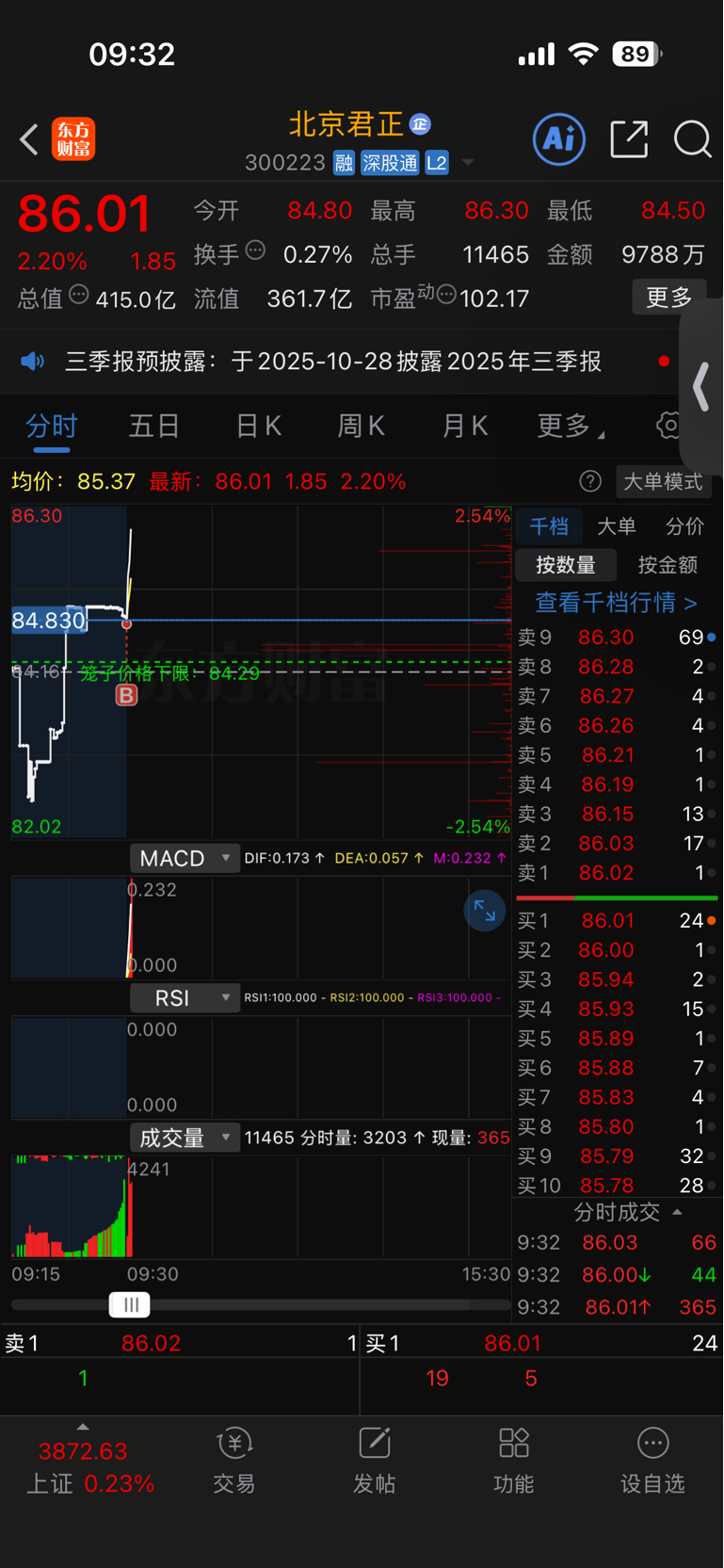This screenshot has width=724, height=1568.
Task: Open the 三季报预披露 announcement
Action: coord(333,362)
